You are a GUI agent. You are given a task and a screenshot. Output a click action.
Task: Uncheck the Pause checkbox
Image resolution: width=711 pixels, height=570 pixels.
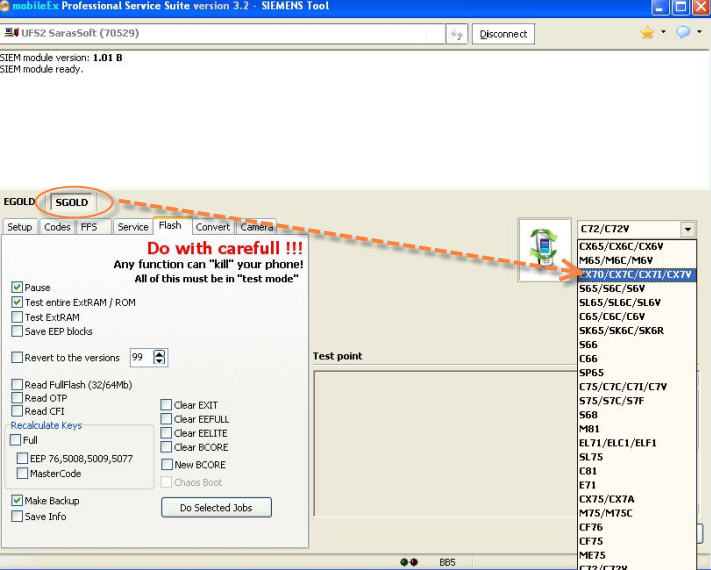17,287
